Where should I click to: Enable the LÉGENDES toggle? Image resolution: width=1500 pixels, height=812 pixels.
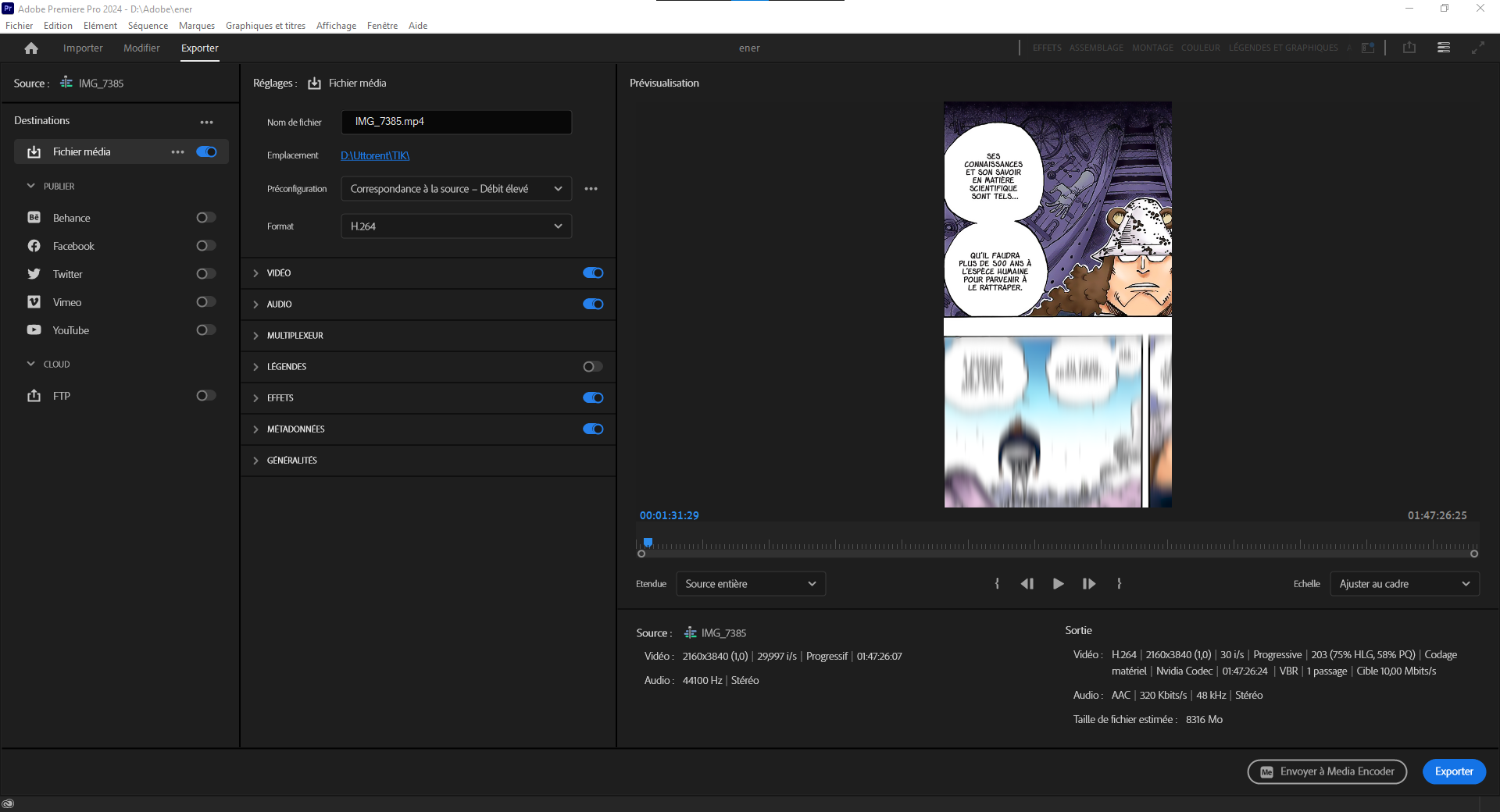593,367
